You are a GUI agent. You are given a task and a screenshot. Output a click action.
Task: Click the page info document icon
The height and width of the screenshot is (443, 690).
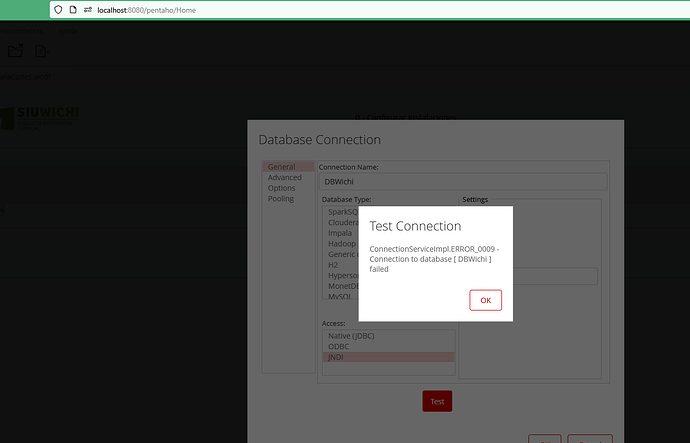tap(73, 10)
